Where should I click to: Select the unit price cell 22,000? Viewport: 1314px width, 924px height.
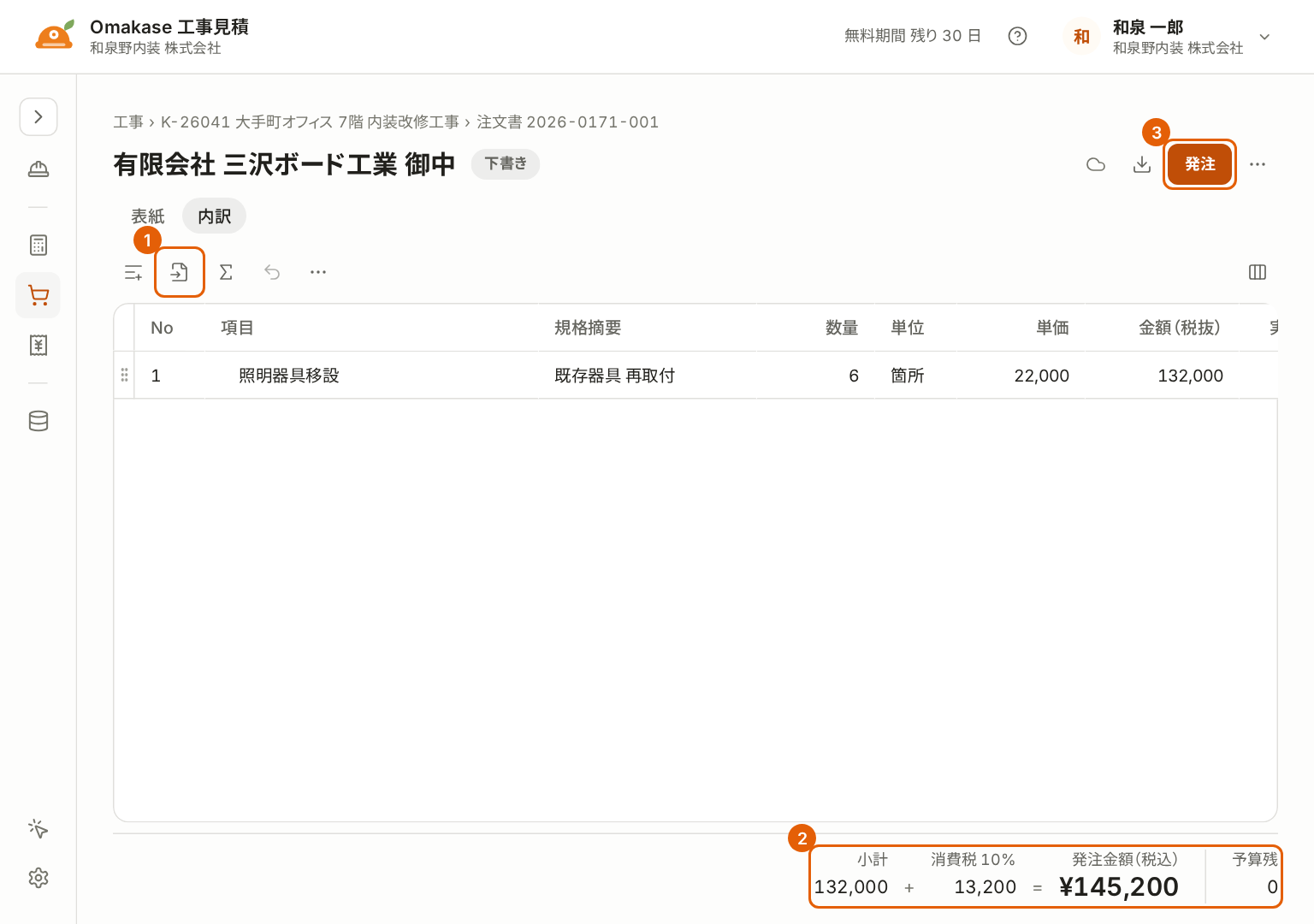tap(1020, 376)
